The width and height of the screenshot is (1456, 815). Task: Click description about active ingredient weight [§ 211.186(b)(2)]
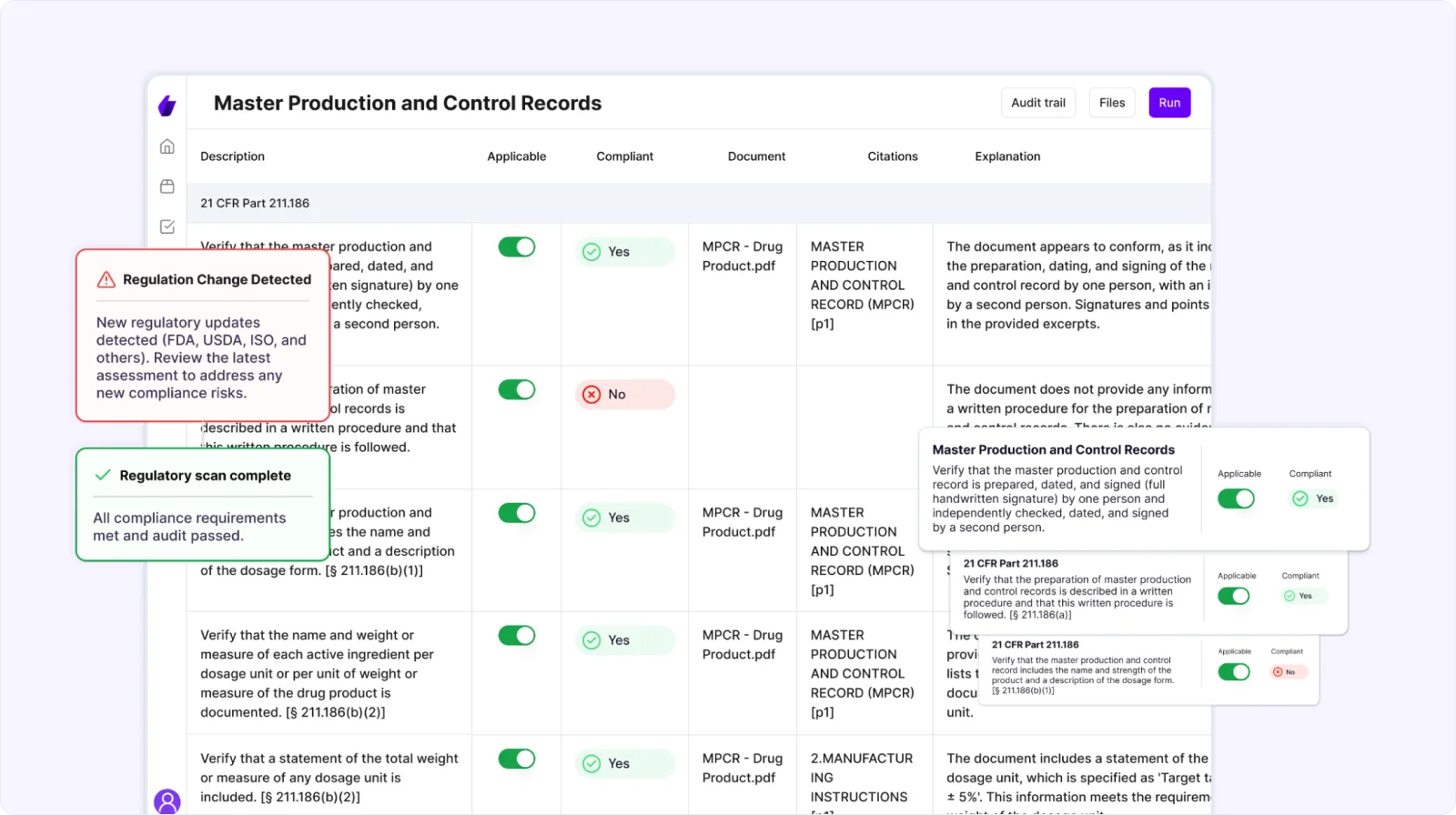(318, 674)
